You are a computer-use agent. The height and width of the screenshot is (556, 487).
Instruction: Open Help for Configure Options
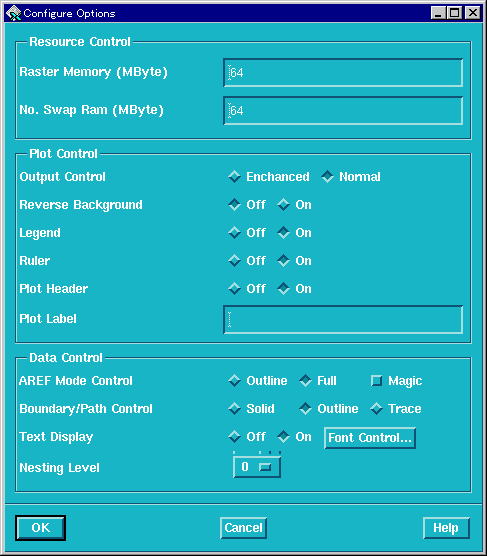[446, 528]
